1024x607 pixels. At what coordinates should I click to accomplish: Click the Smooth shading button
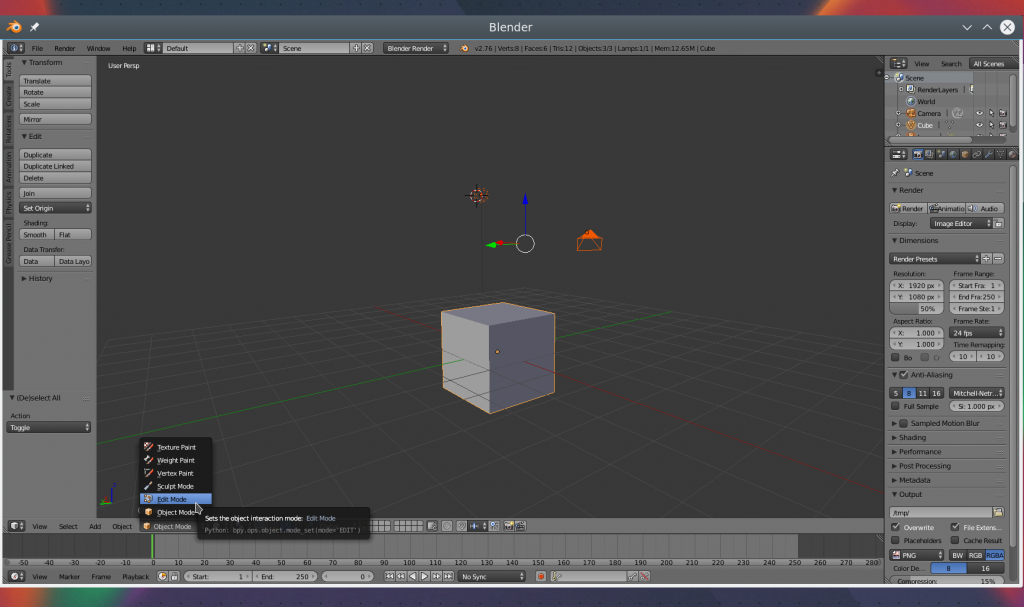tap(36, 235)
